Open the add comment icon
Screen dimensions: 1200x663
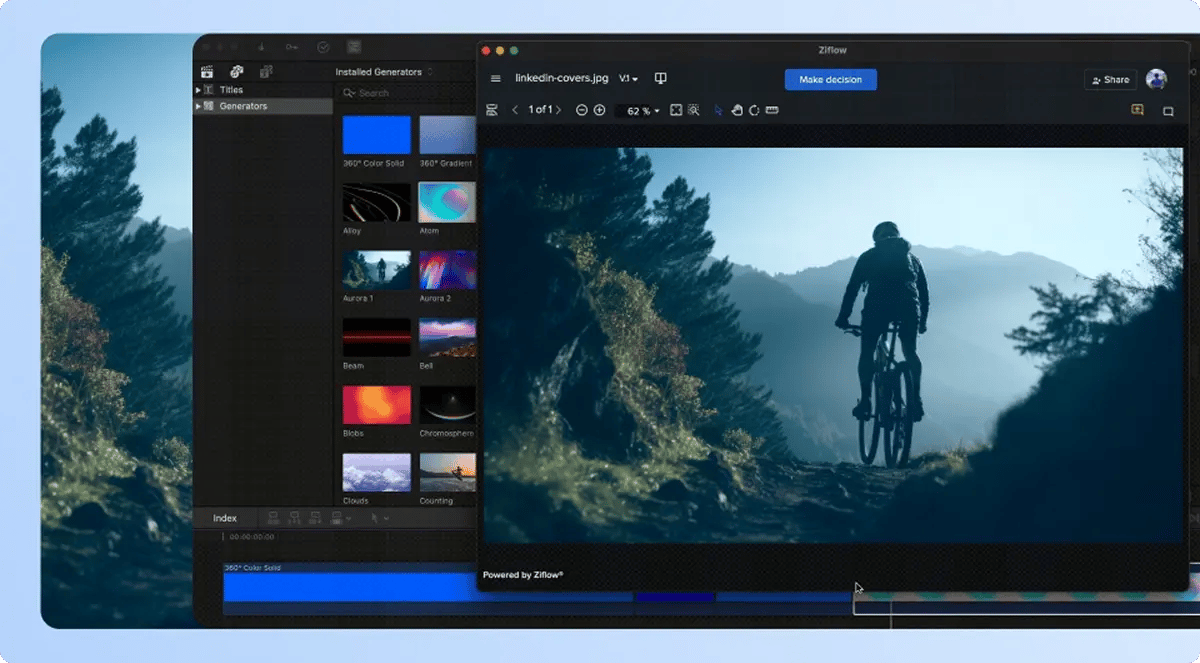click(x=1137, y=110)
